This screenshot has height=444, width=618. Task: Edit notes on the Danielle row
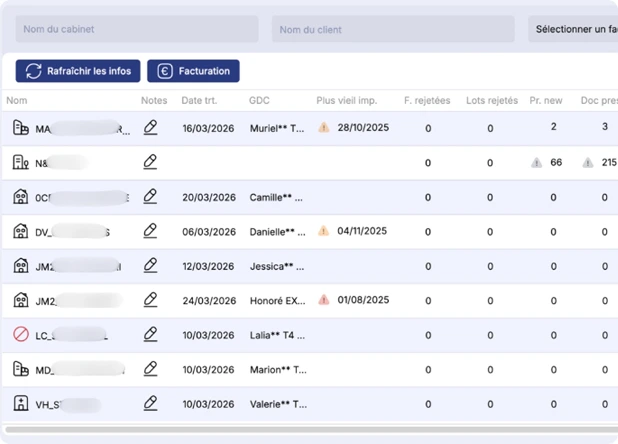(150, 231)
